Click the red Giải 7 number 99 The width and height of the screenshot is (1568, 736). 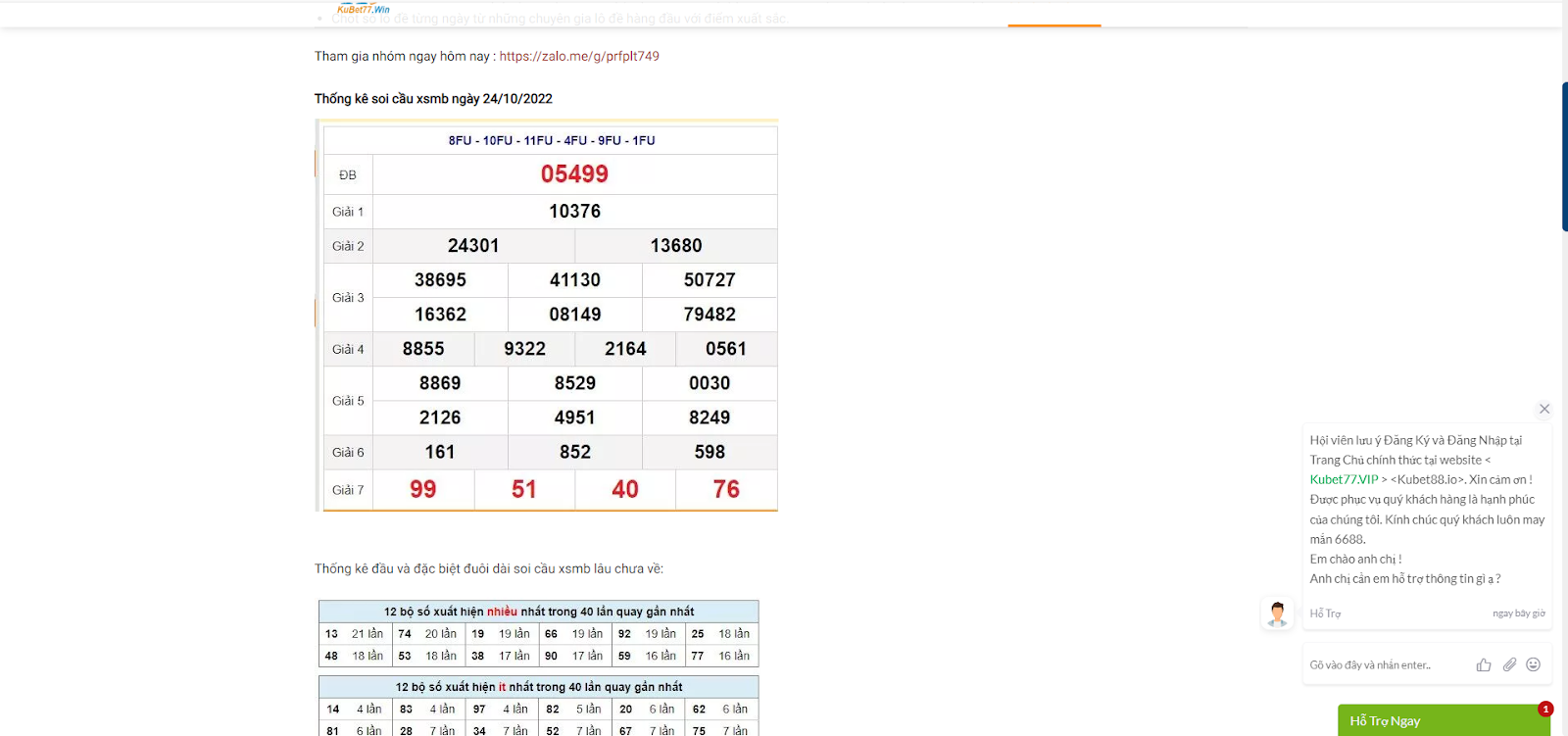423,489
